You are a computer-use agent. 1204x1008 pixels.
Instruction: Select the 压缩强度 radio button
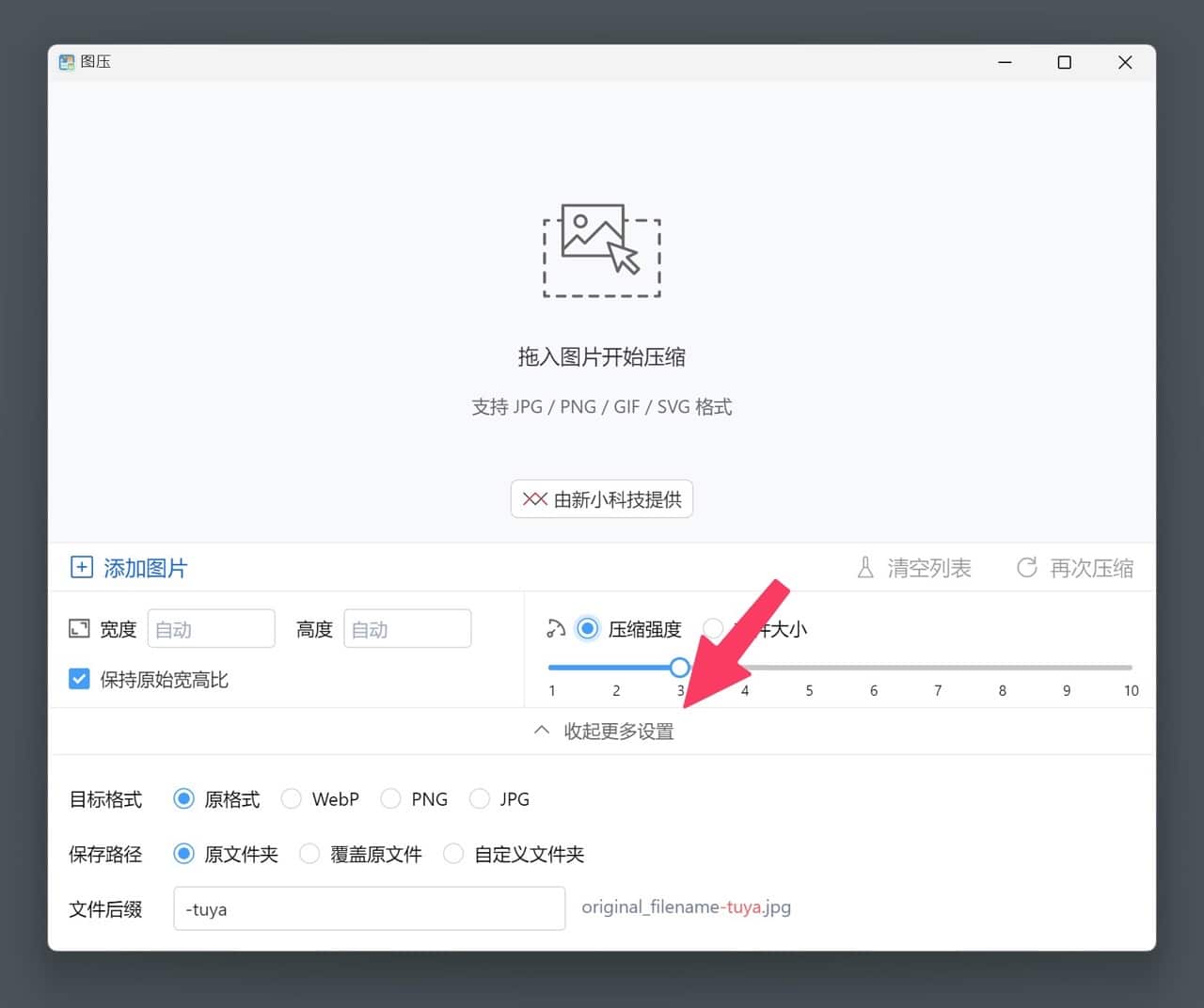click(x=587, y=629)
